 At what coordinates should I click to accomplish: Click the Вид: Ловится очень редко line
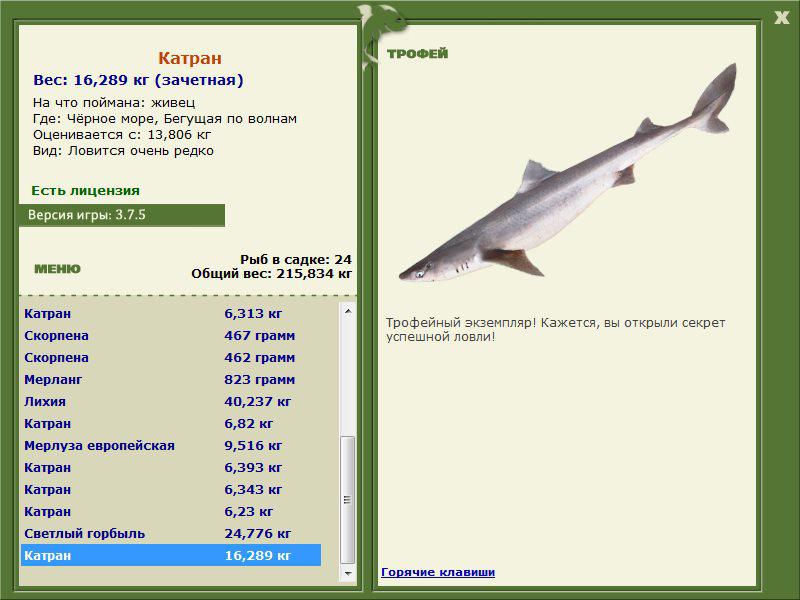click(x=123, y=151)
